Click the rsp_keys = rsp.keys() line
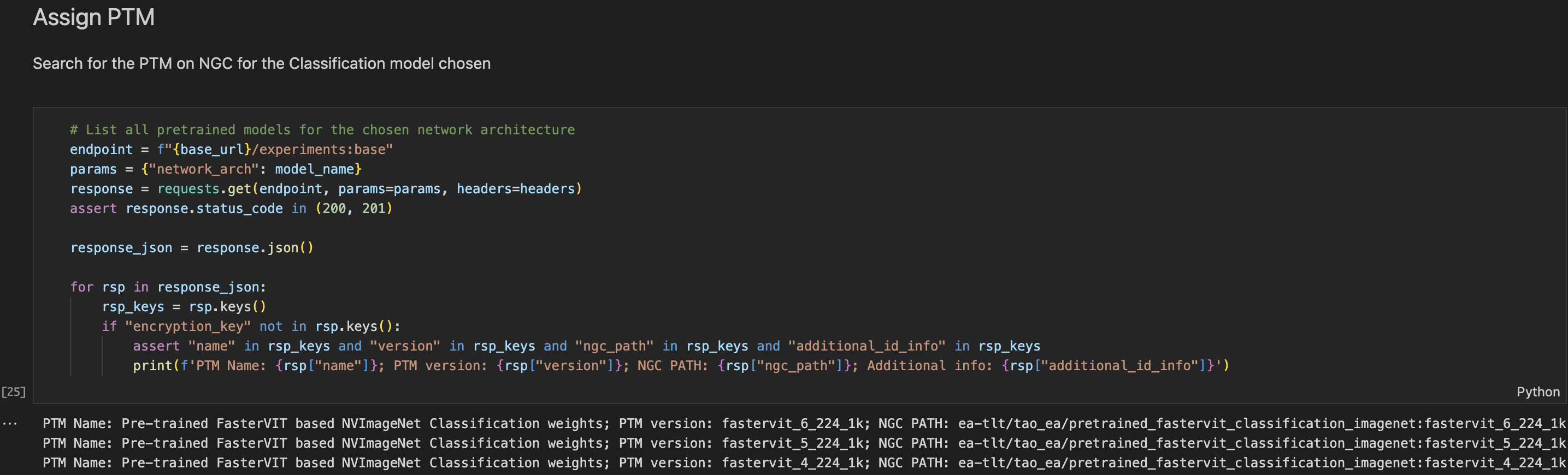1568x475 pixels. pos(185,306)
